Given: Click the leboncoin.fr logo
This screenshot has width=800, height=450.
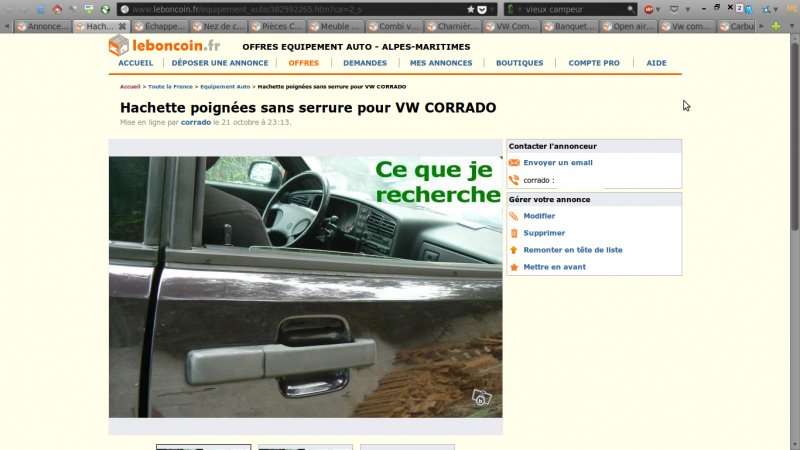Looking at the screenshot, I should 164,45.
